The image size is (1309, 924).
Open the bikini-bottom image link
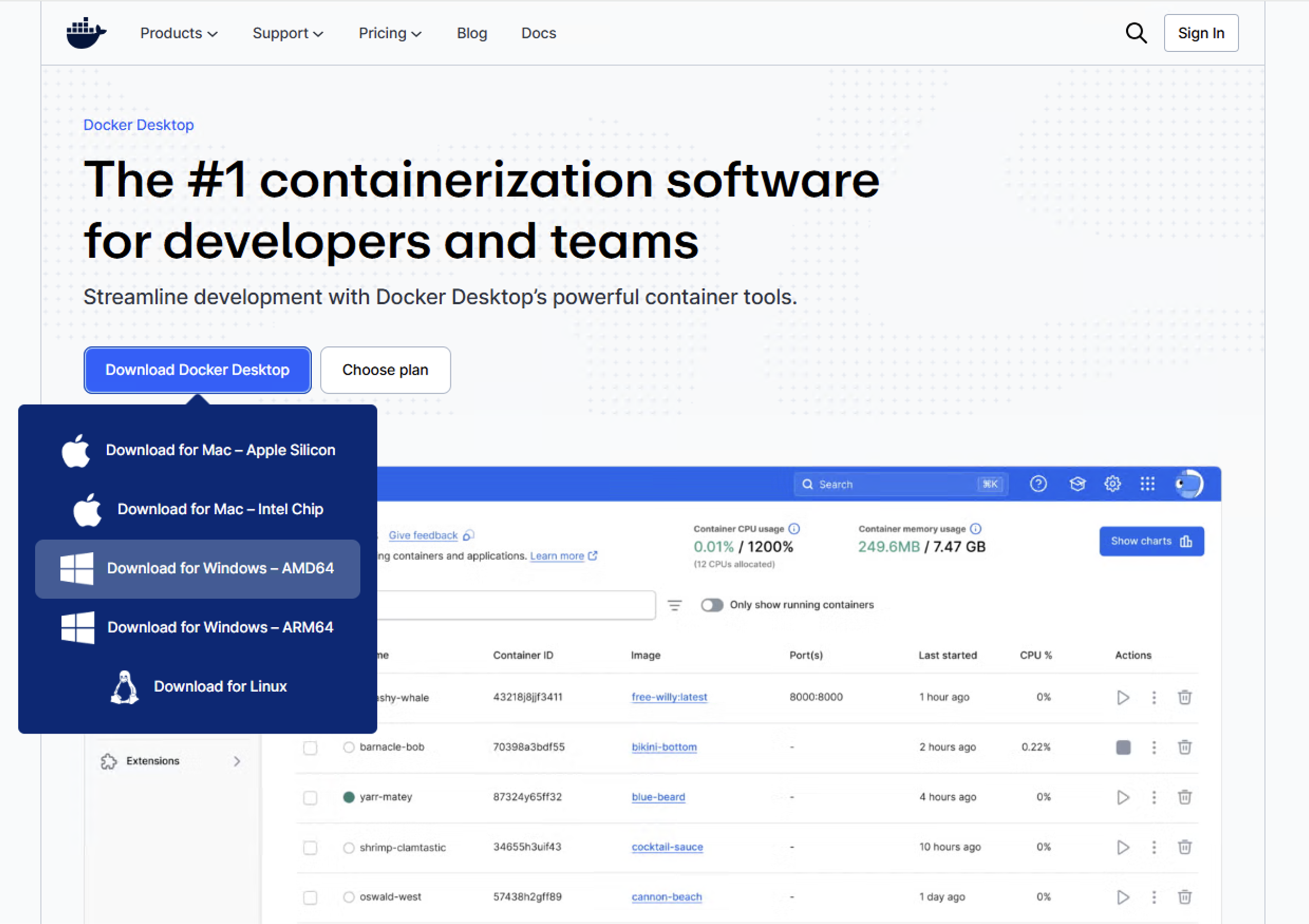click(663, 747)
